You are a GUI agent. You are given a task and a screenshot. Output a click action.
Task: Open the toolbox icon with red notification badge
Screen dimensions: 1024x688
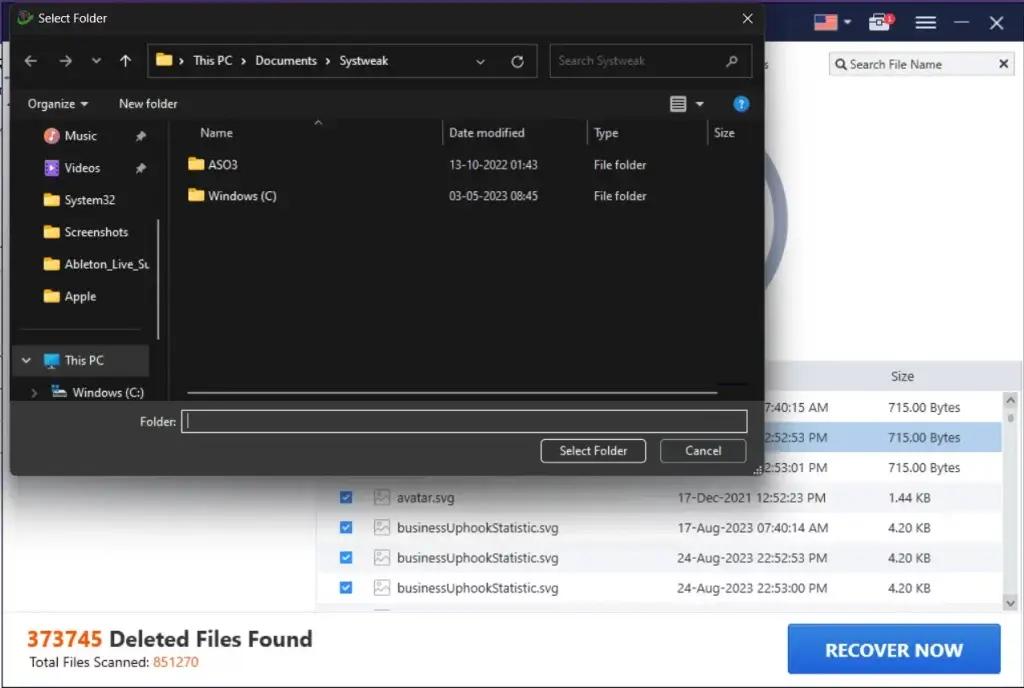point(879,22)
